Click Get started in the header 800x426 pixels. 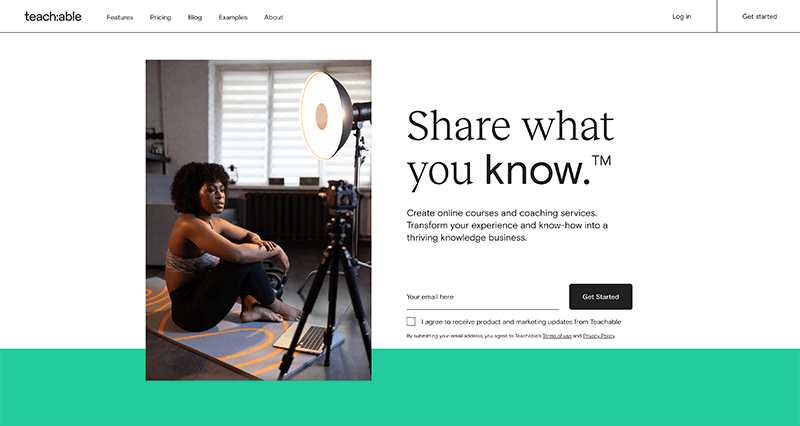759,16
